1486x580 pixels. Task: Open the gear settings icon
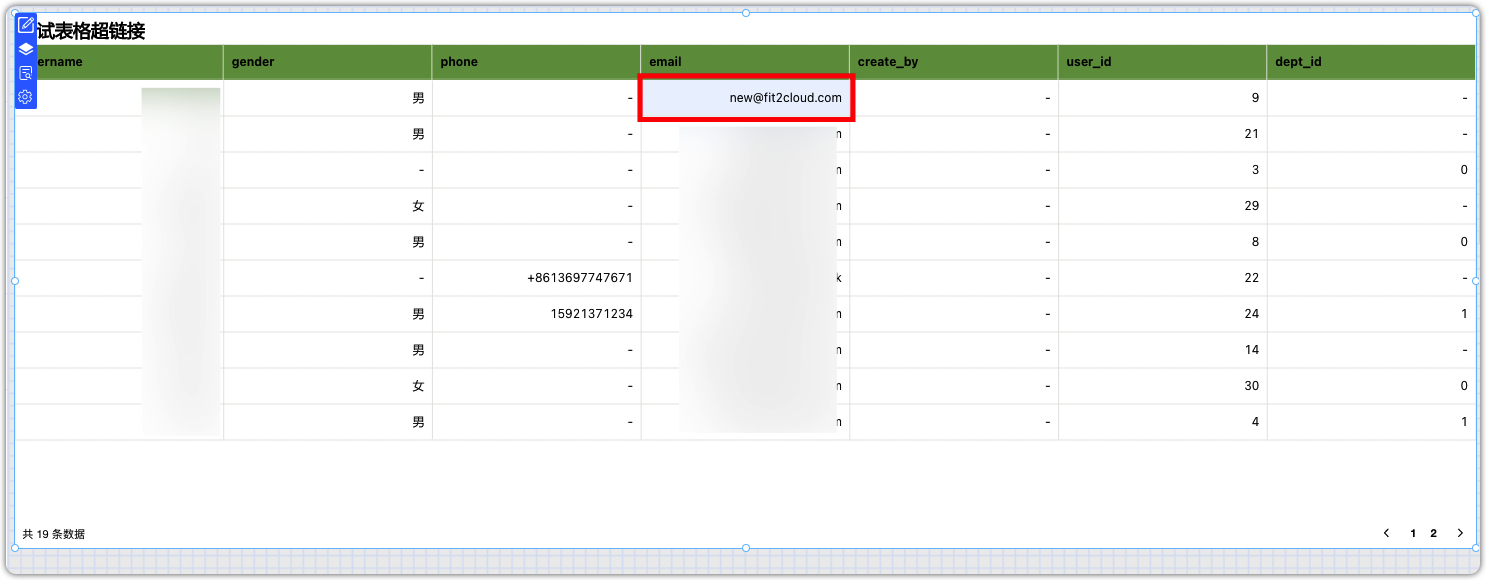pyautogui.click(x=26, y=97)
